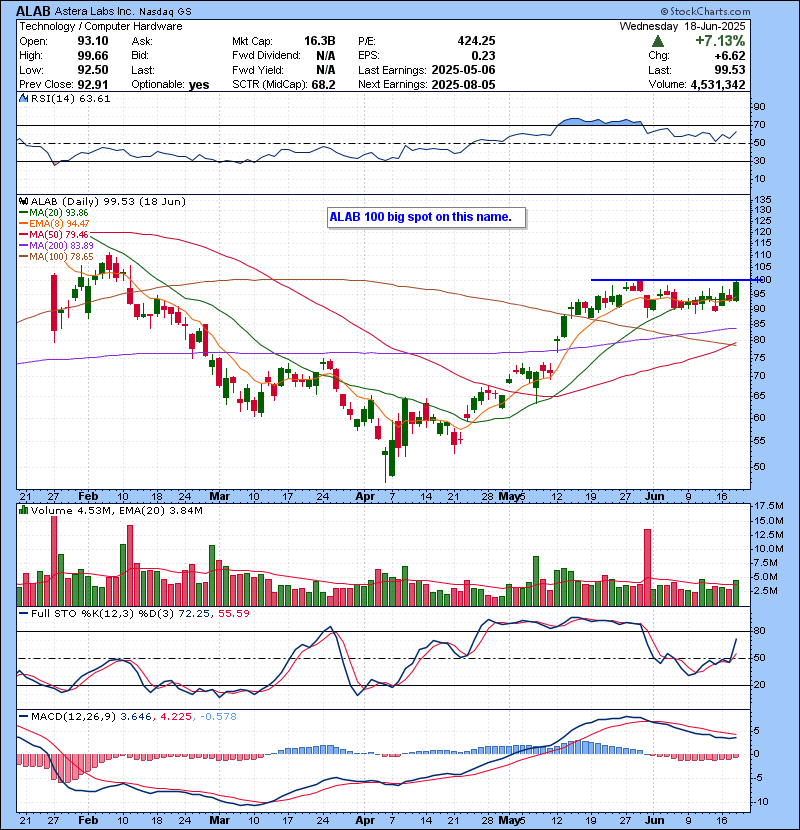Click the EPS value 0.23

pos(483,56)
